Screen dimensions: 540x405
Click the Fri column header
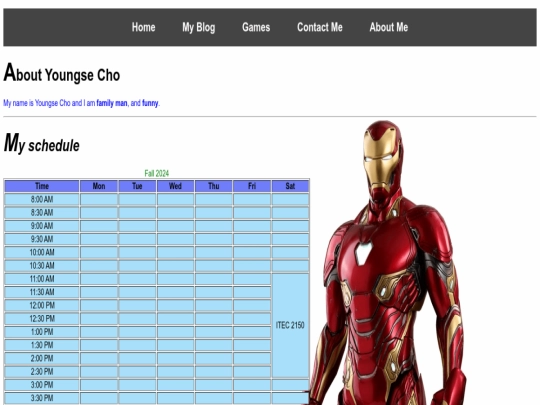click(252, 186)
